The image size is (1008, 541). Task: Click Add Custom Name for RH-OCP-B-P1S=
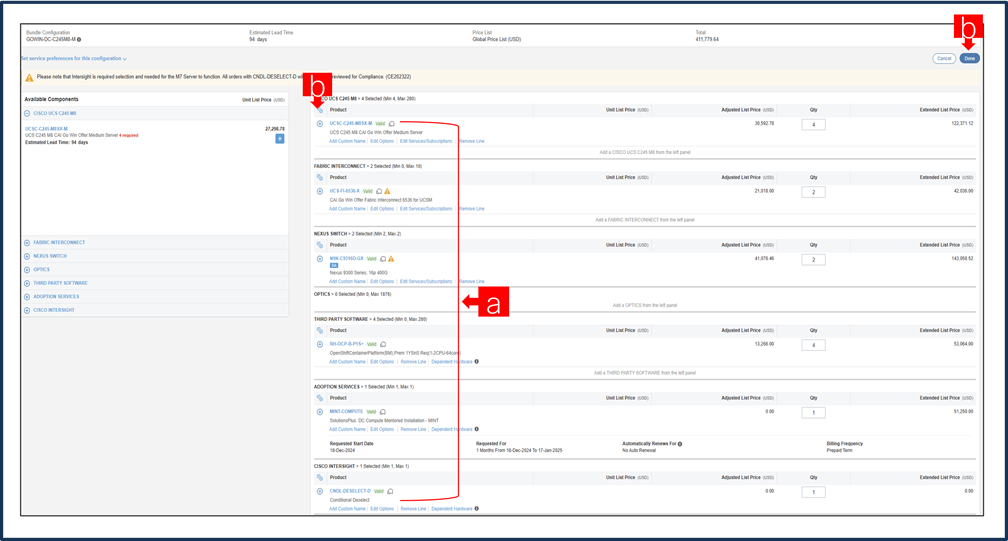(347, 362)
